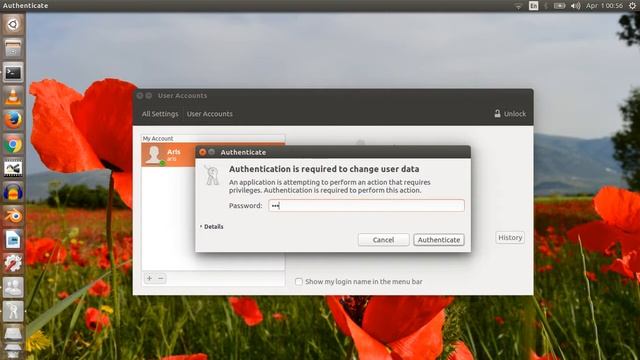Open All Settings in User Accounts window
This screenshot has width=640, height=360.
tap(160, 114)
